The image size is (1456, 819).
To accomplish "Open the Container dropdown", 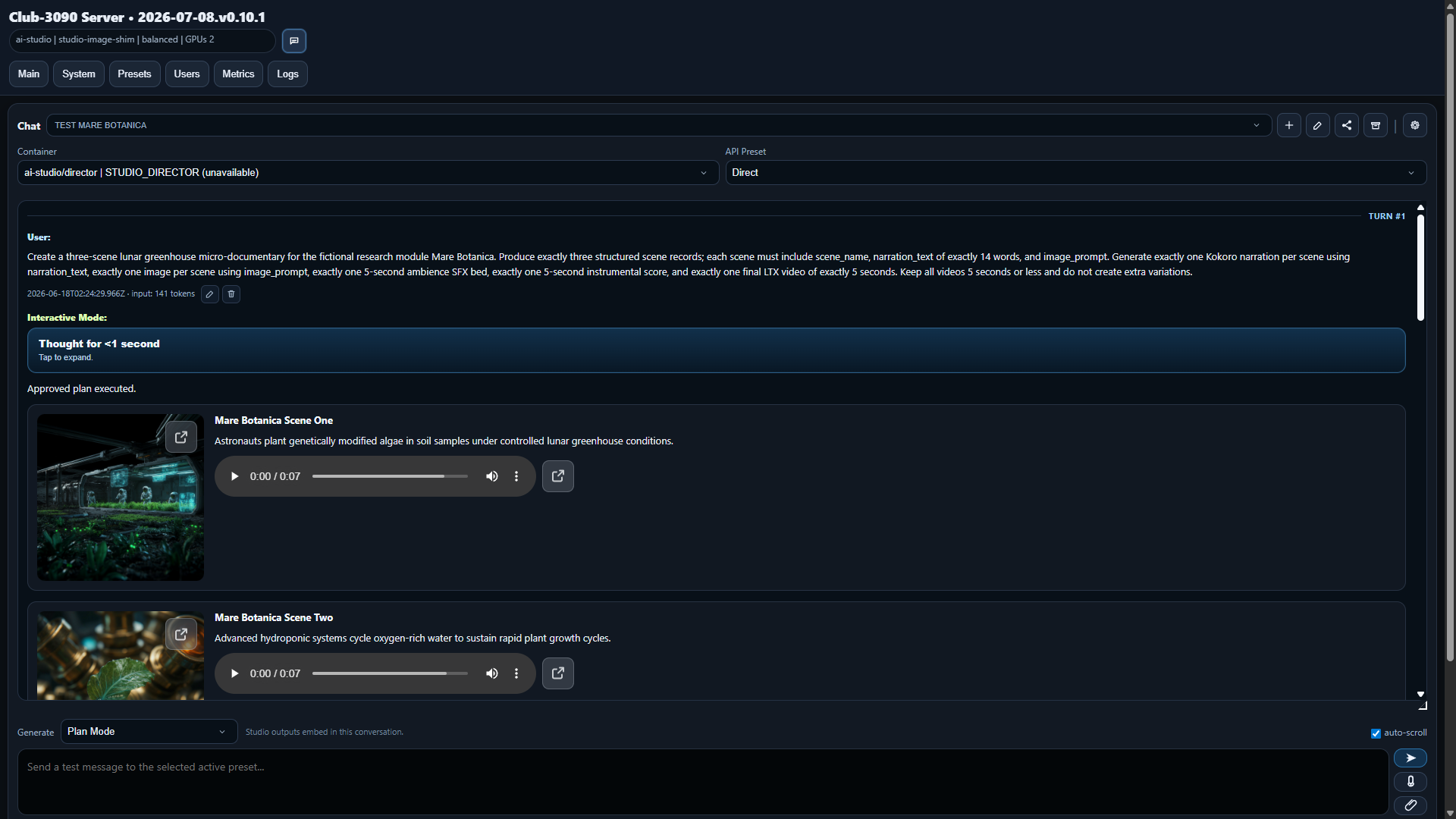I will click(x=368, y=173).
